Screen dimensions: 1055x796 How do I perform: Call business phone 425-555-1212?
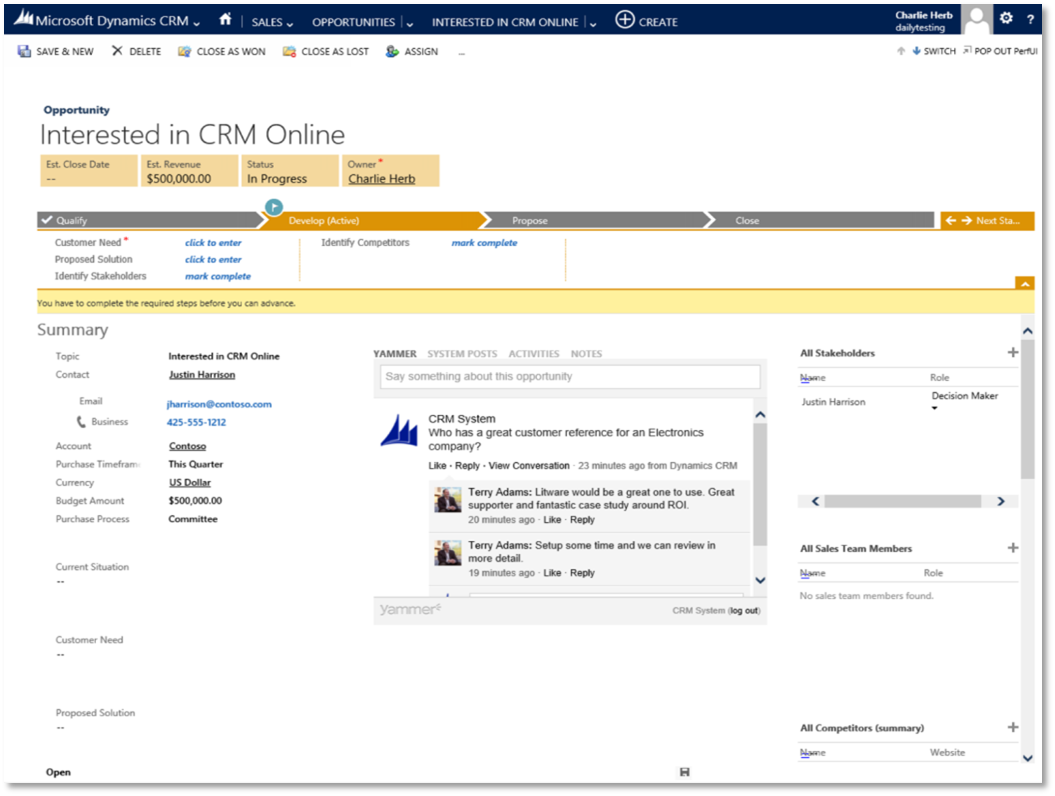[196, 423]
